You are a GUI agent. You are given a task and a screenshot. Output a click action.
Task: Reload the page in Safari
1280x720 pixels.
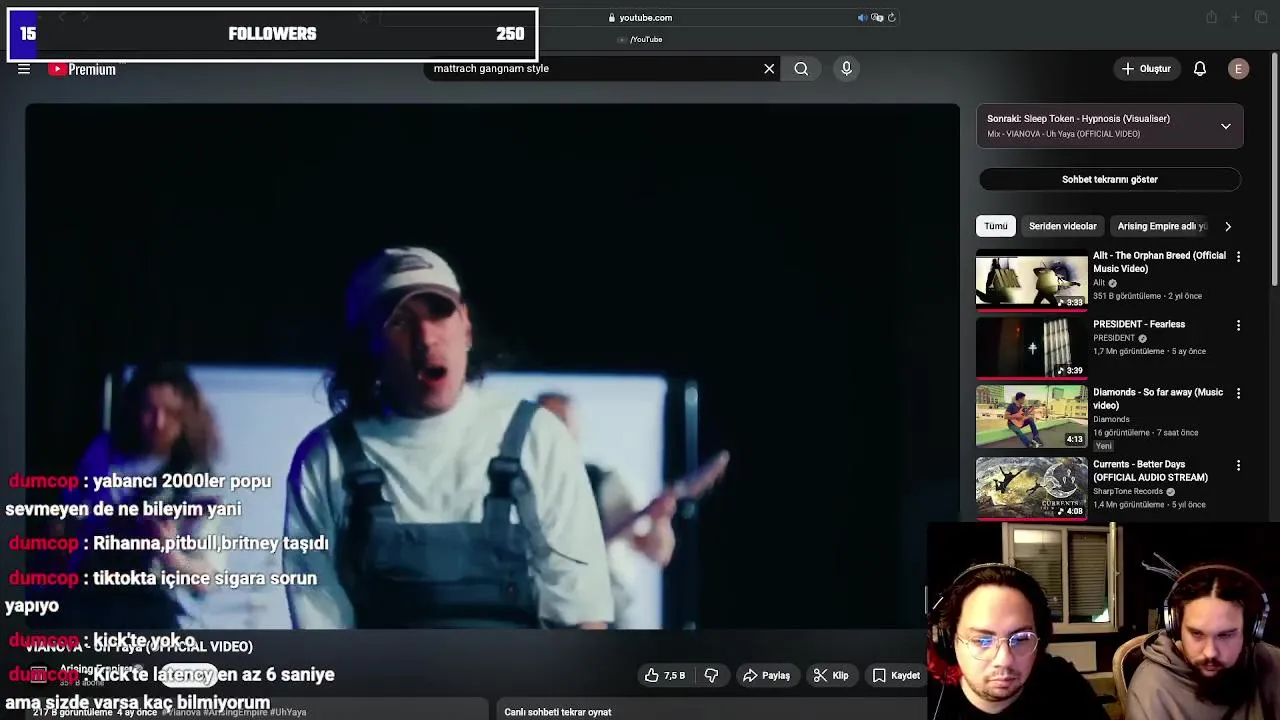tap(892, 17)
